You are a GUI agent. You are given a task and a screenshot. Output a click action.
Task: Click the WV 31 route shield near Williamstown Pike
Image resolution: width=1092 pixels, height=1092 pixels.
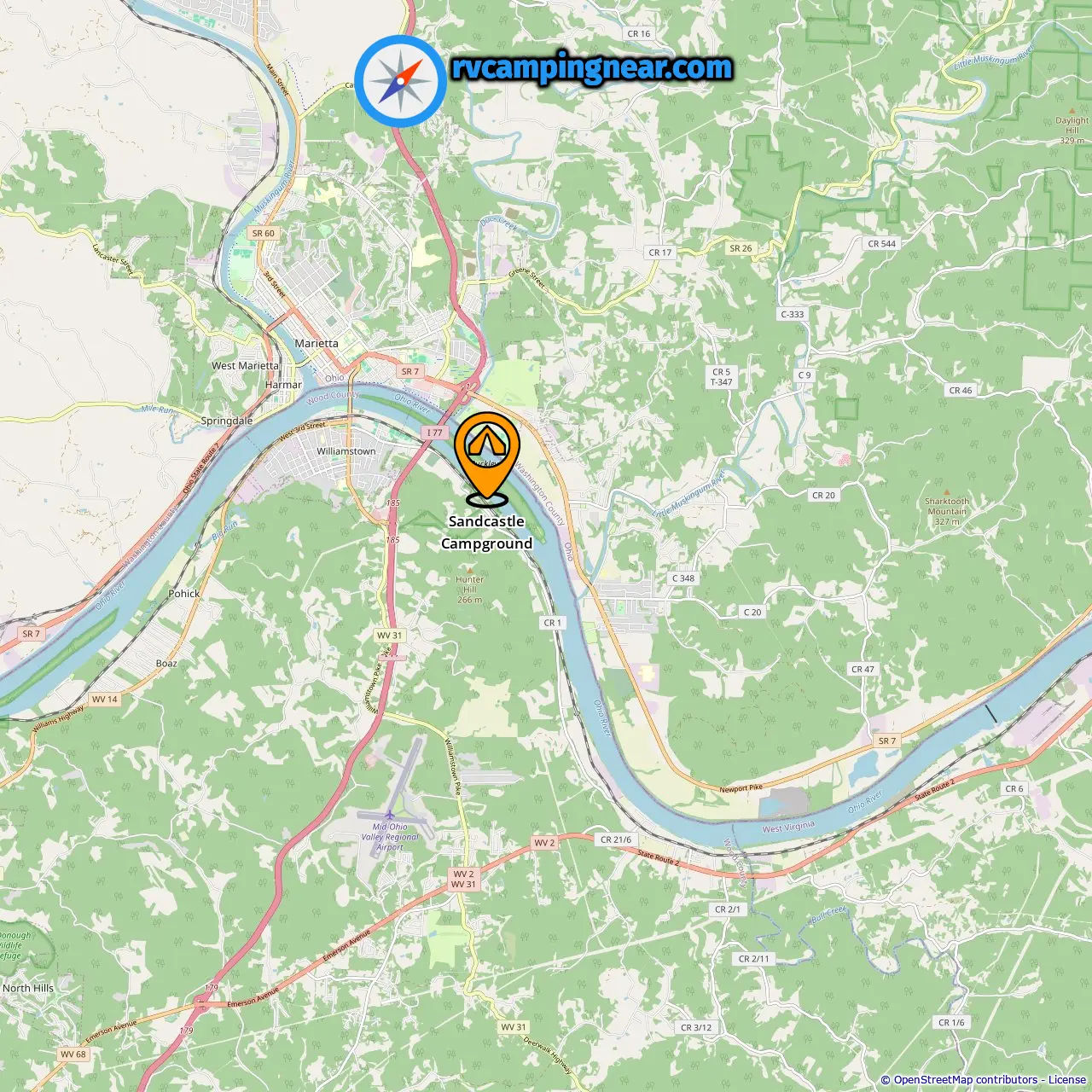pos(390,635)
